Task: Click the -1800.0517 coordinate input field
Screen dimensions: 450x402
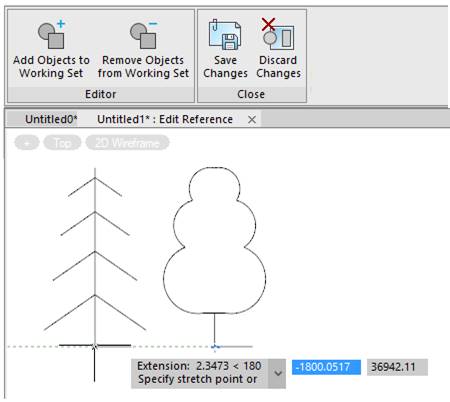Action: pyautogui.click(x=326, y=367)
